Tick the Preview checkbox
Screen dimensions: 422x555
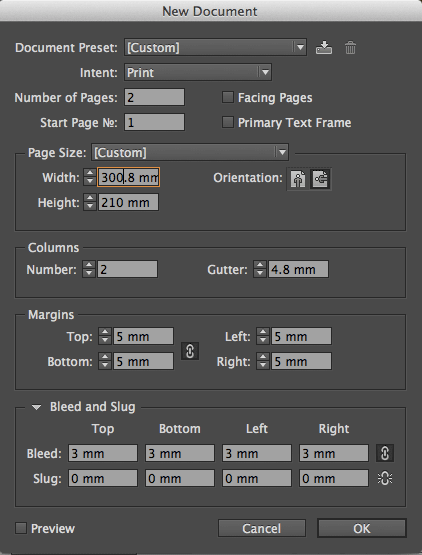coord(21,528)
